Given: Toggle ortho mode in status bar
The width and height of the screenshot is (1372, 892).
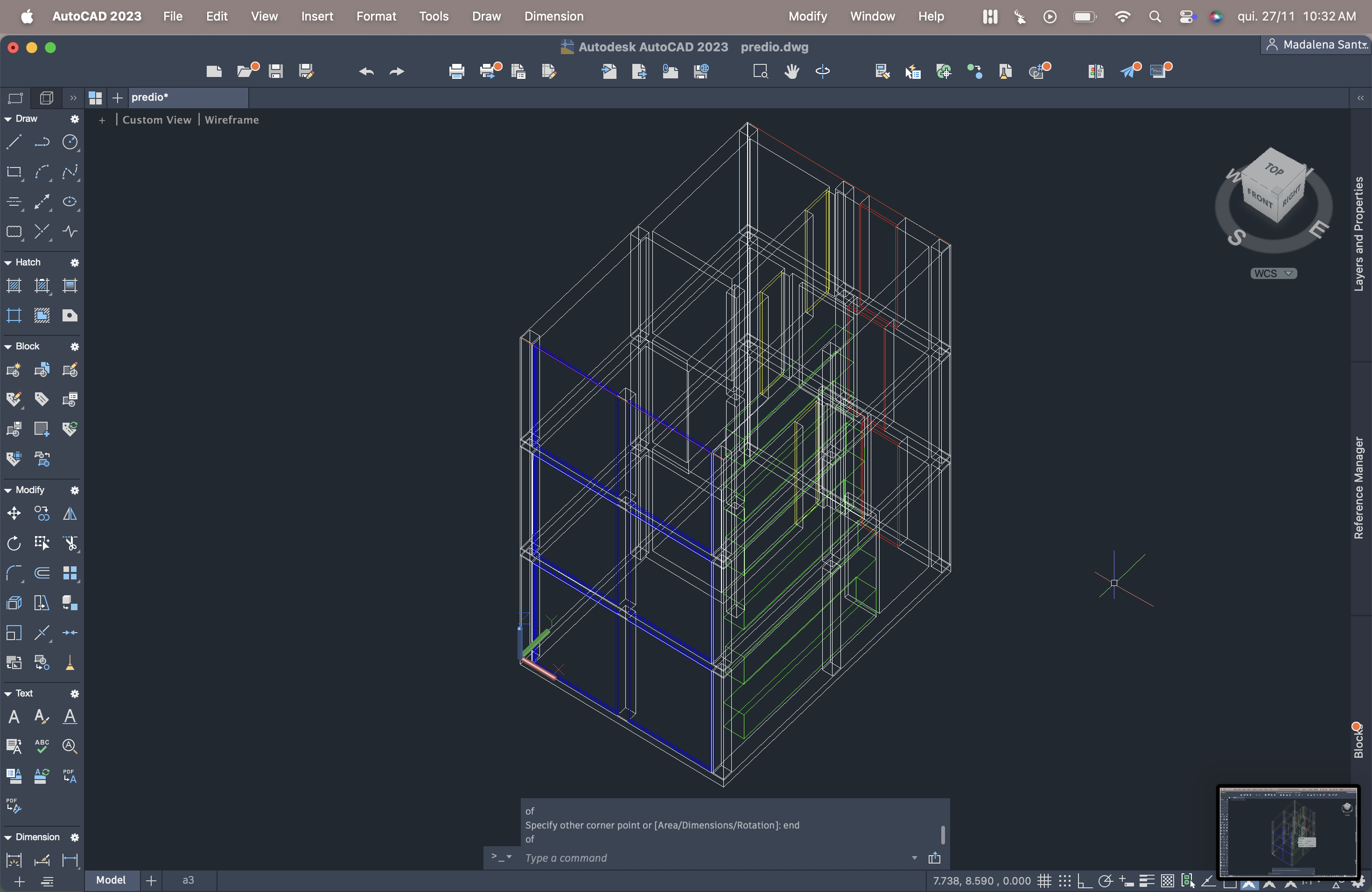Looking at the screenshot, I should [1085, 881].
